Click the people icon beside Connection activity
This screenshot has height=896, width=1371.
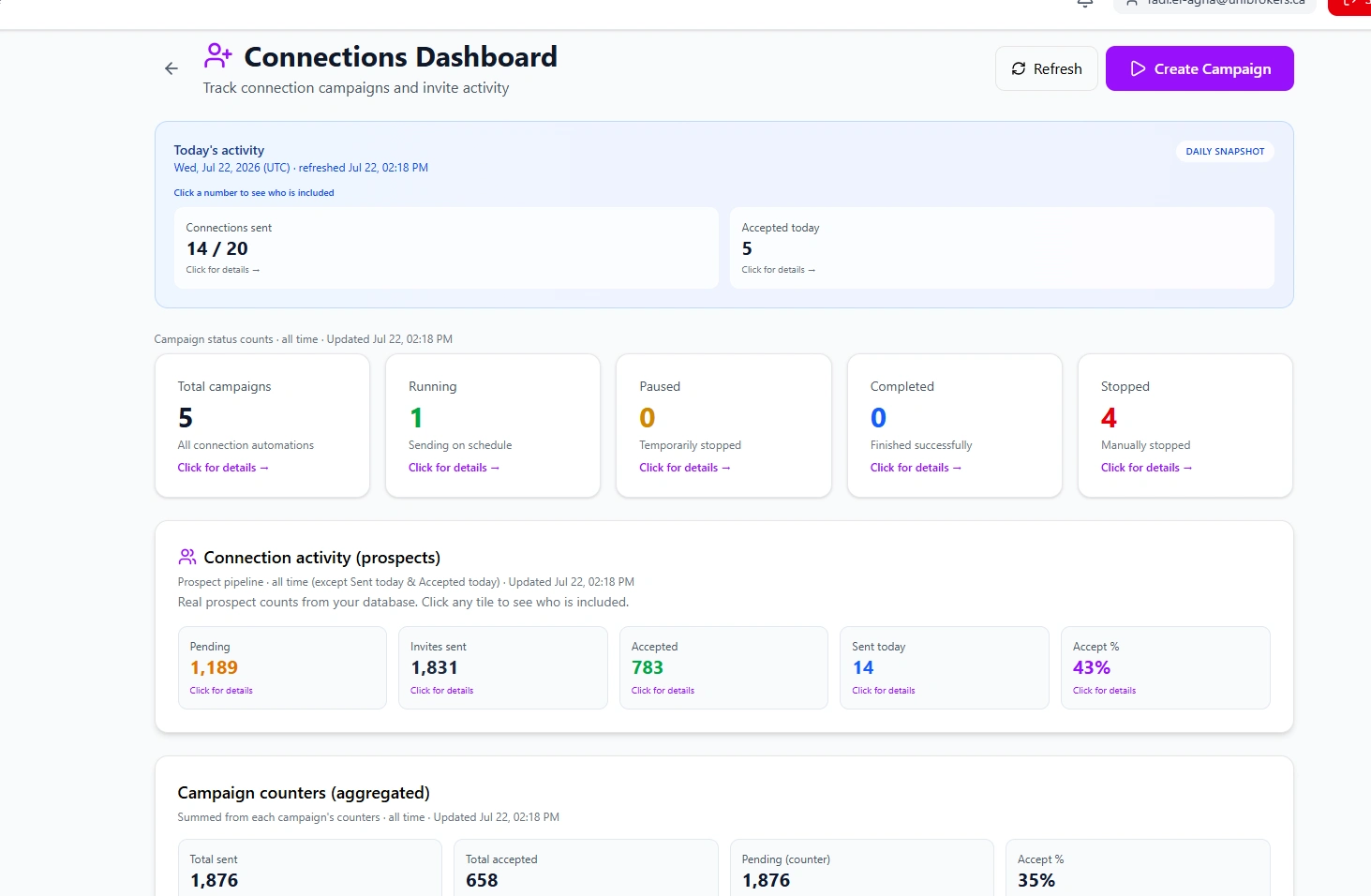coord(187,557)
